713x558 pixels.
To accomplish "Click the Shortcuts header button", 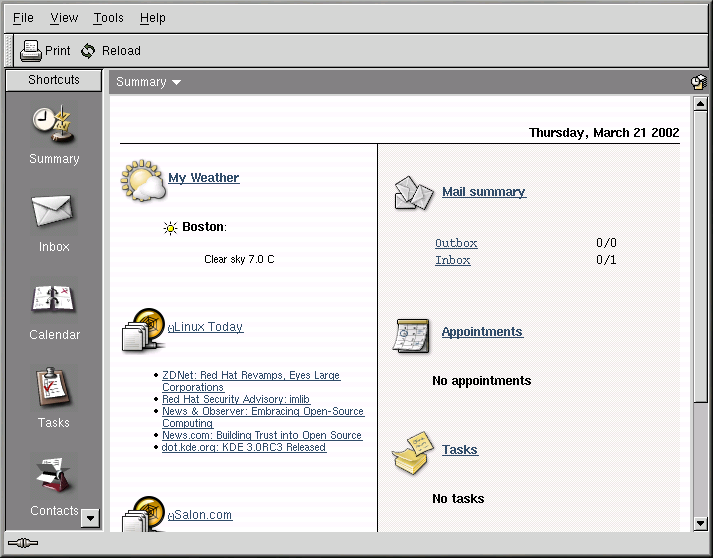I will point(54,80).
